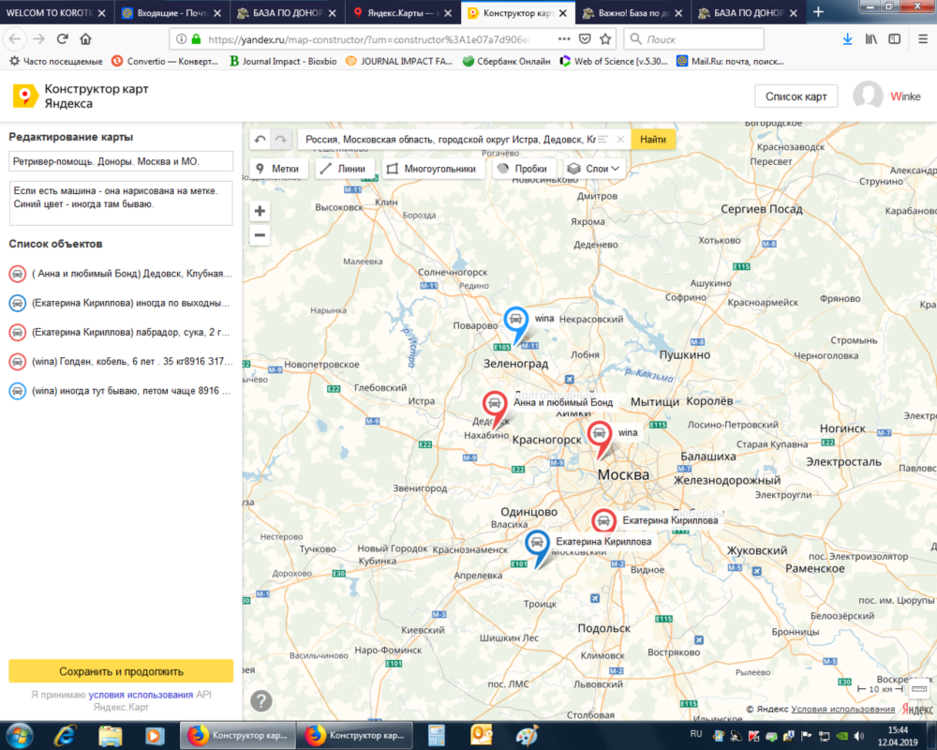
Task: Toggle the Пробки traffic layer
Action: [522, 169]
